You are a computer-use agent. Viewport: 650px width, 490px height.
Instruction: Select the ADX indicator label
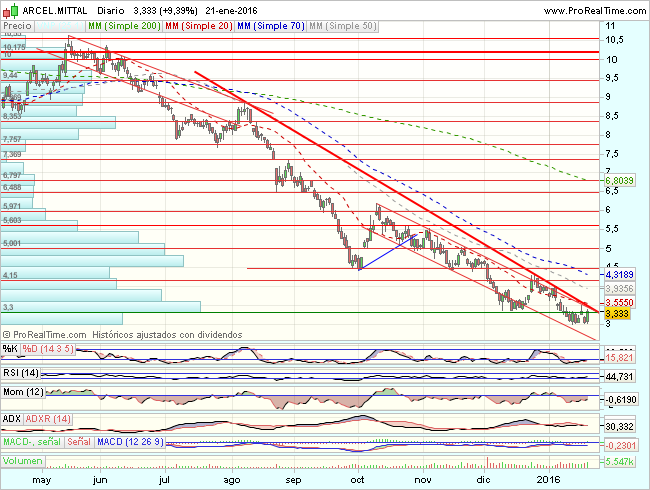[x=12, y=419]
